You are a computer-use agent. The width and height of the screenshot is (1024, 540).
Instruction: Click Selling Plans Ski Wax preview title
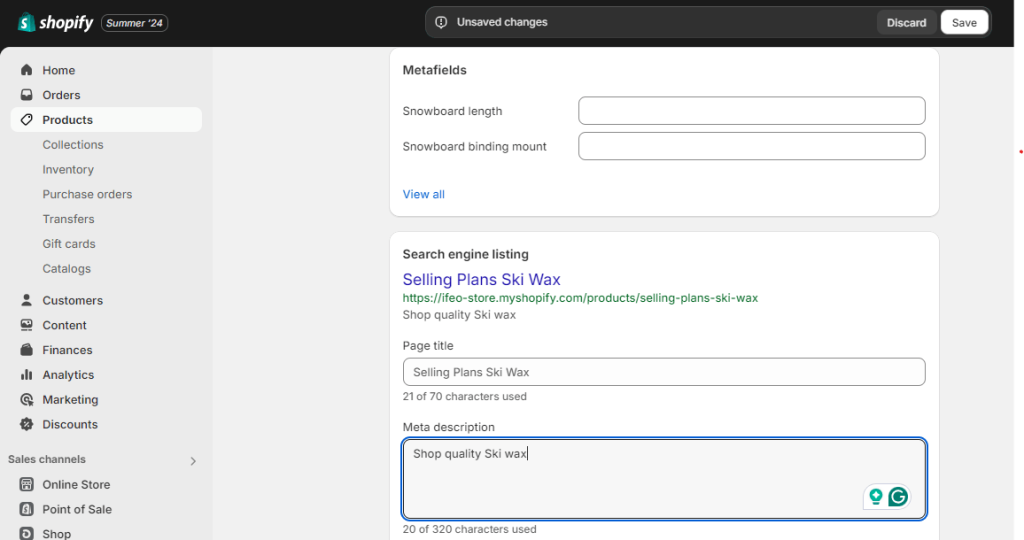[481, 279]
